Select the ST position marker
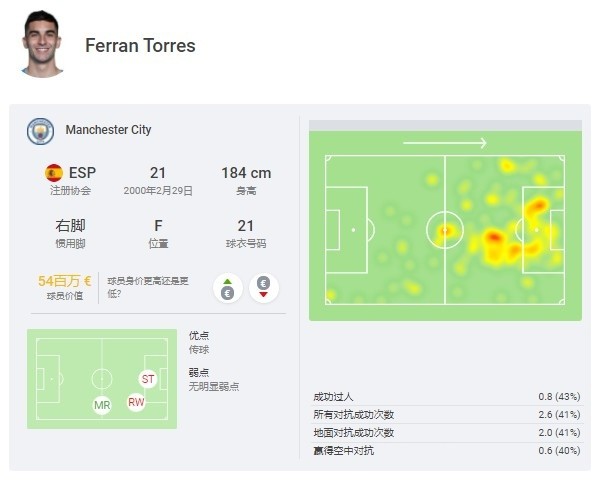This screenshot has height=480, width=600. pyautogui.click(x=148, y=379)
